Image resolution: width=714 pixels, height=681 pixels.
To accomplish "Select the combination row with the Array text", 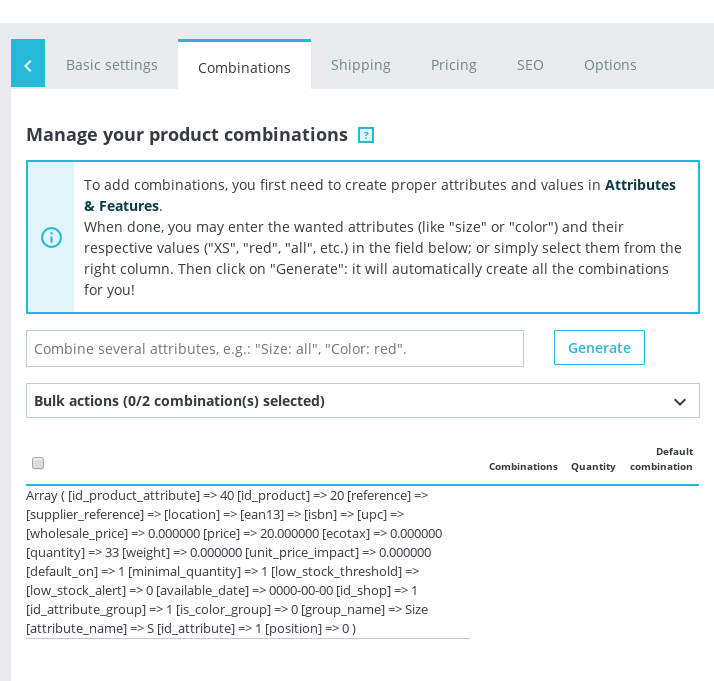I will 247,561.
